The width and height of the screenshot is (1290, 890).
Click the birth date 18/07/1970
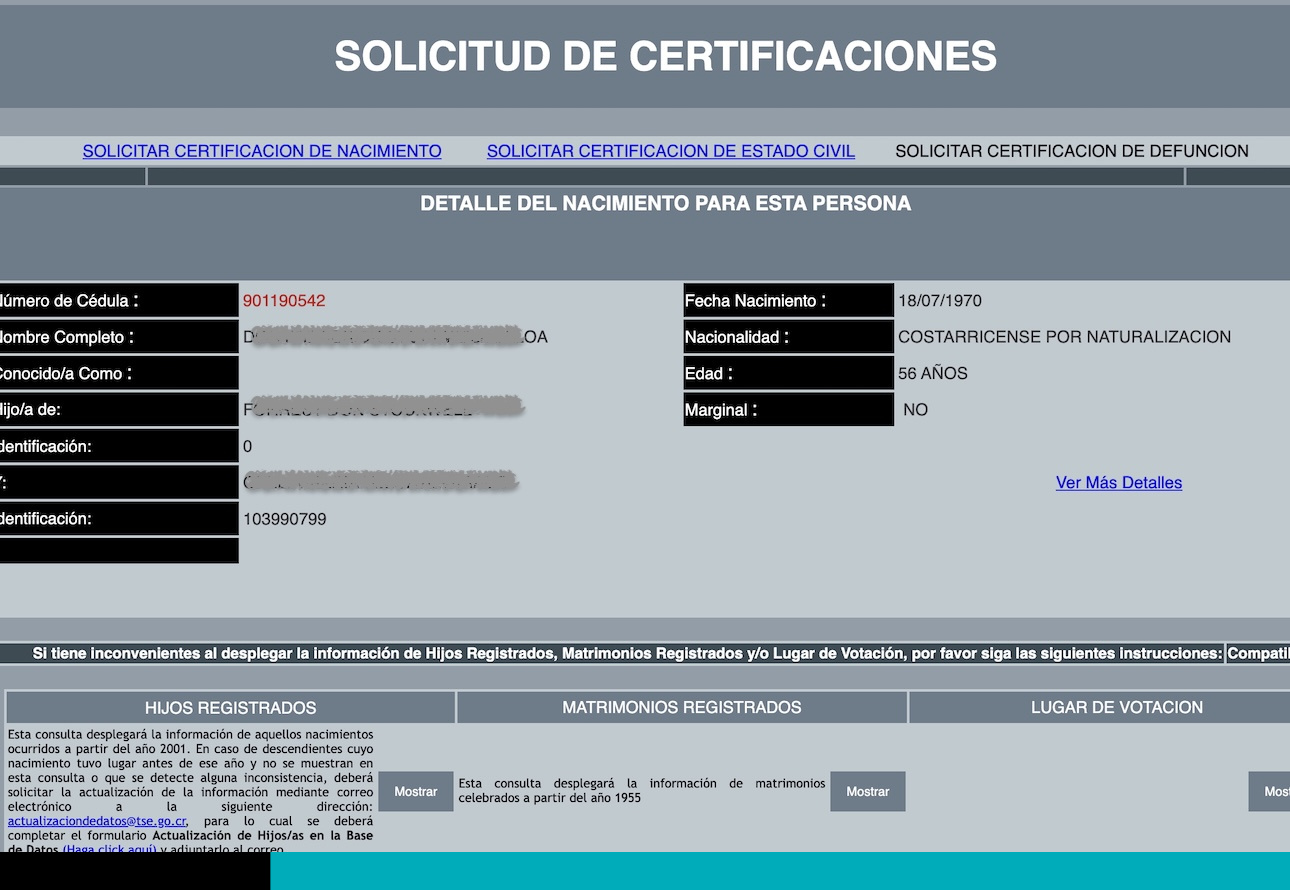pyautogui.click(x=940, y=301)
